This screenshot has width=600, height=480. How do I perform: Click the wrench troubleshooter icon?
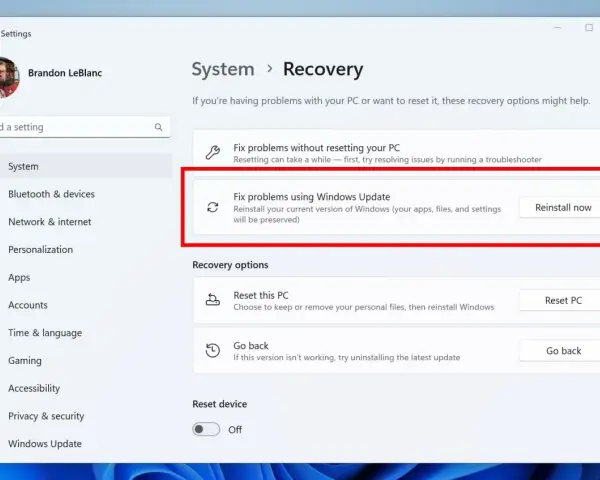(x=213, y=152)
